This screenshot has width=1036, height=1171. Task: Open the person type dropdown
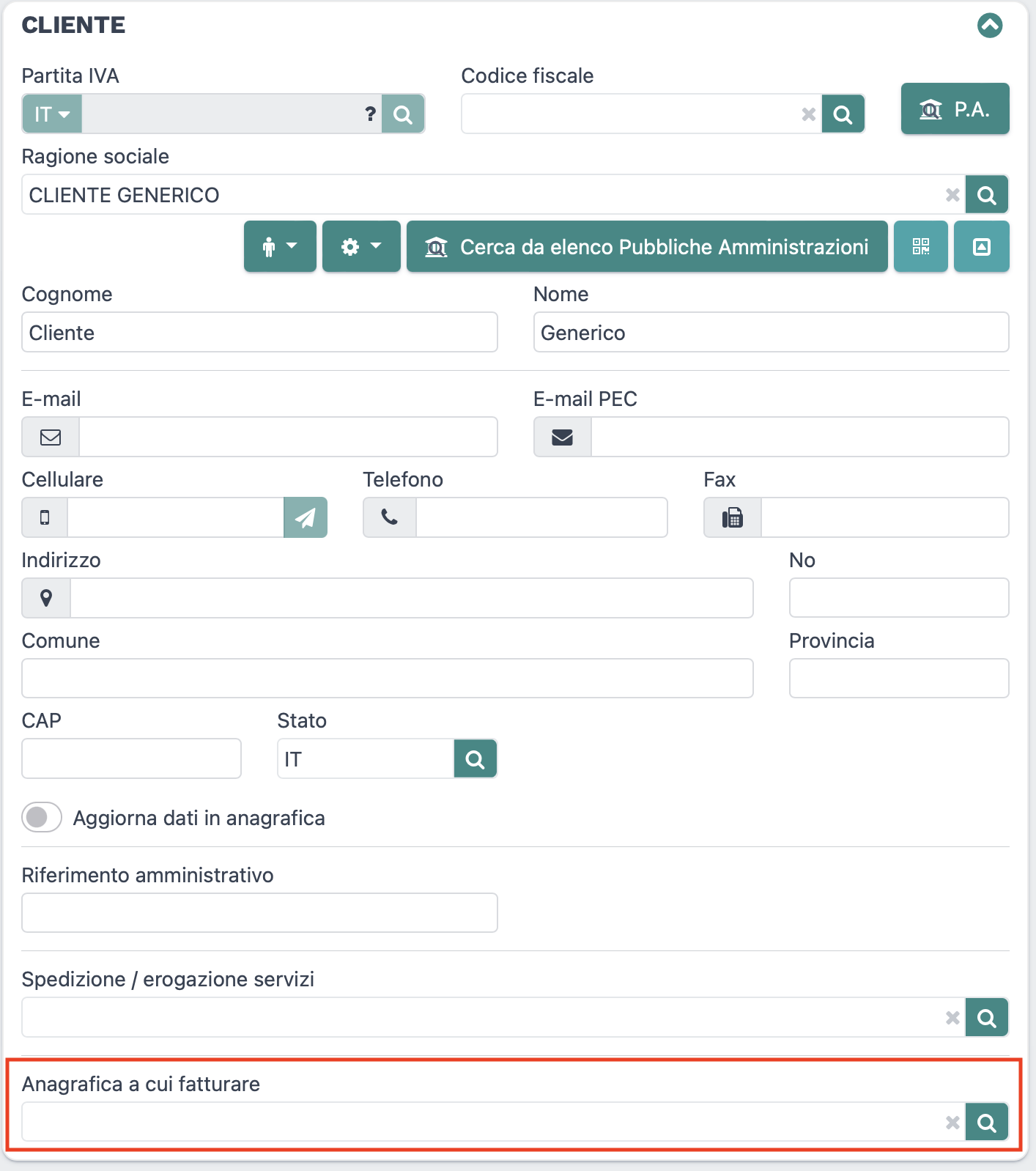tap(280, 247)
